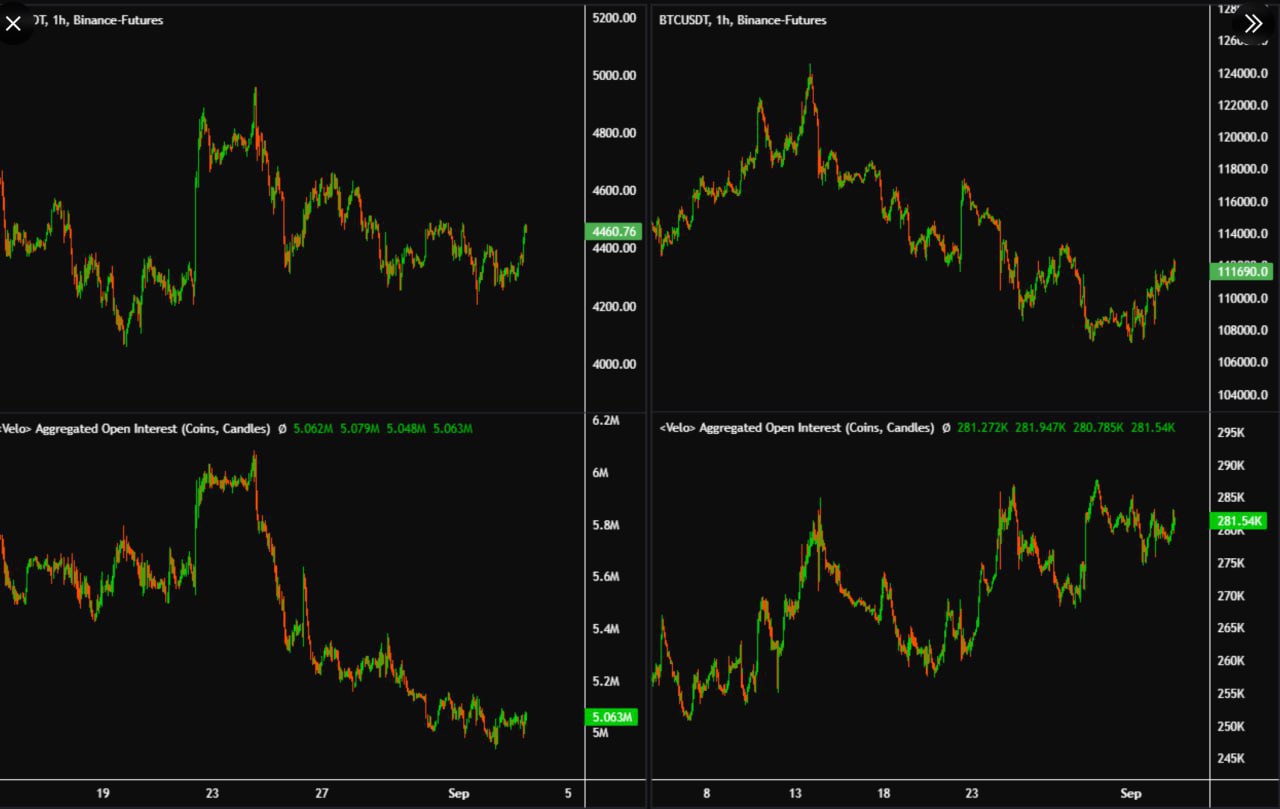Click the 27 date on the left time axis
The image size is (1280, 809).
tap(322, 794)
